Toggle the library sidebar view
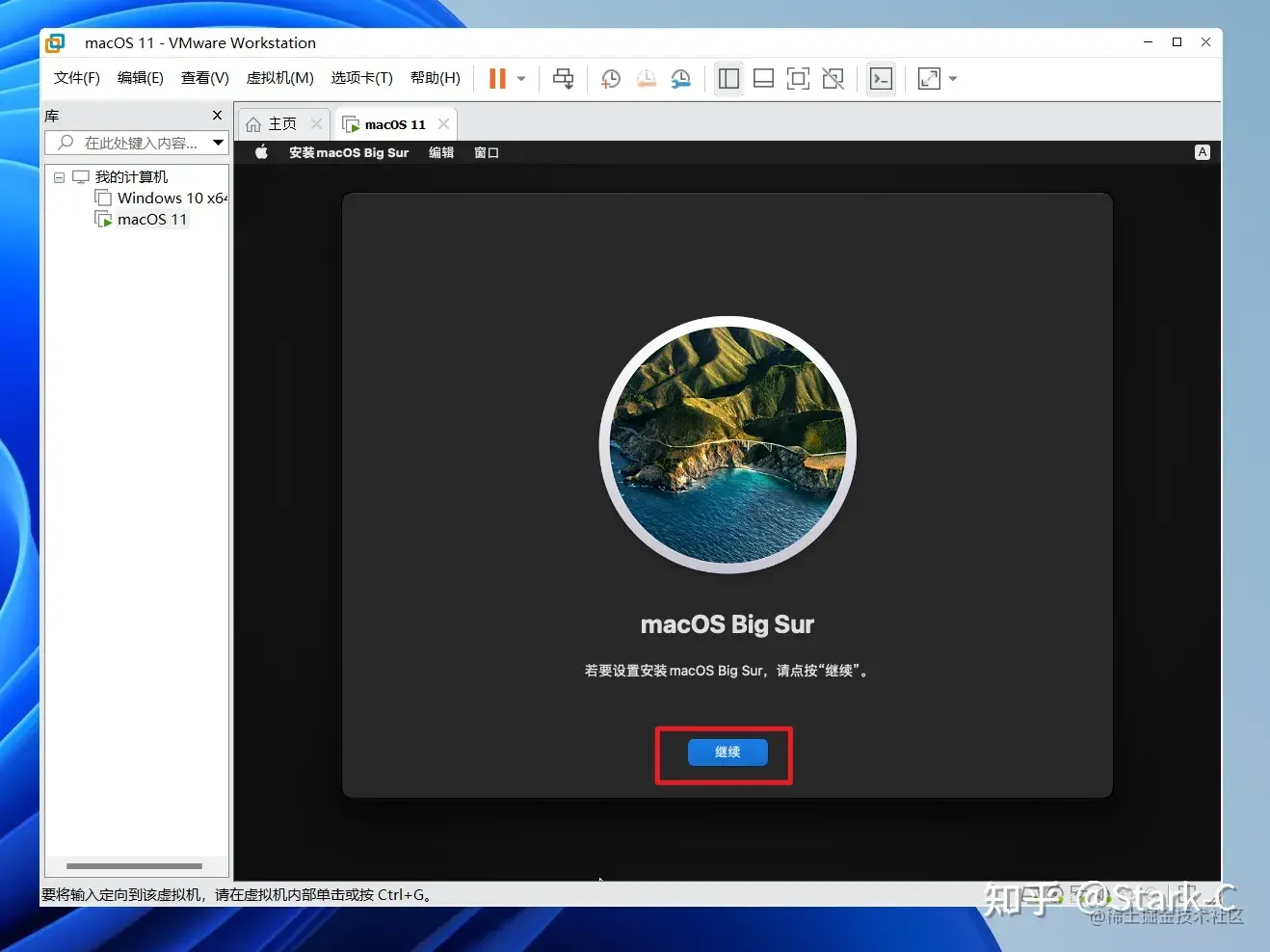Viewport: 1270px width, 952px height. (x=729, y=79)
